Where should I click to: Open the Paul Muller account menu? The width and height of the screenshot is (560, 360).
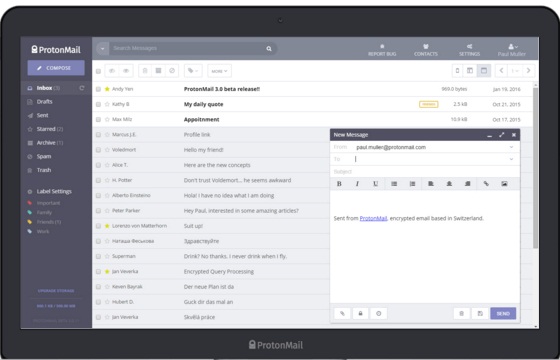[x=512, y=50]
